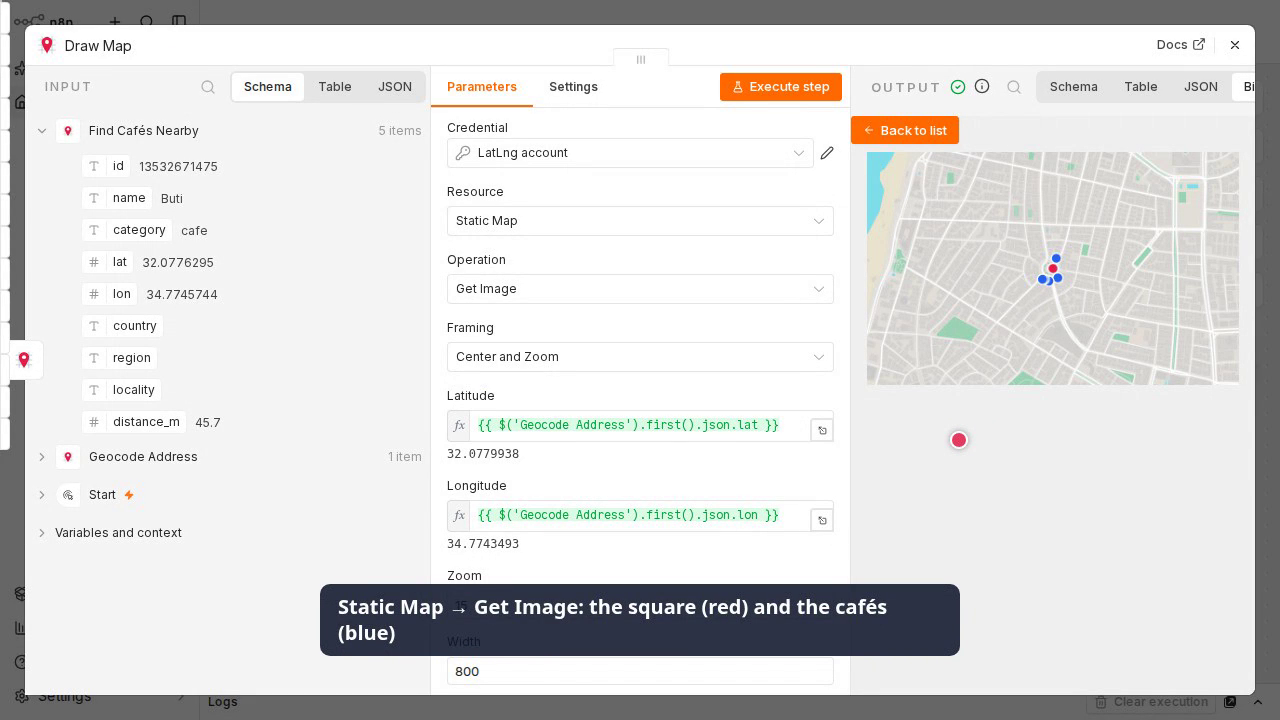Open the Credential dropdown

pos(630,153)
